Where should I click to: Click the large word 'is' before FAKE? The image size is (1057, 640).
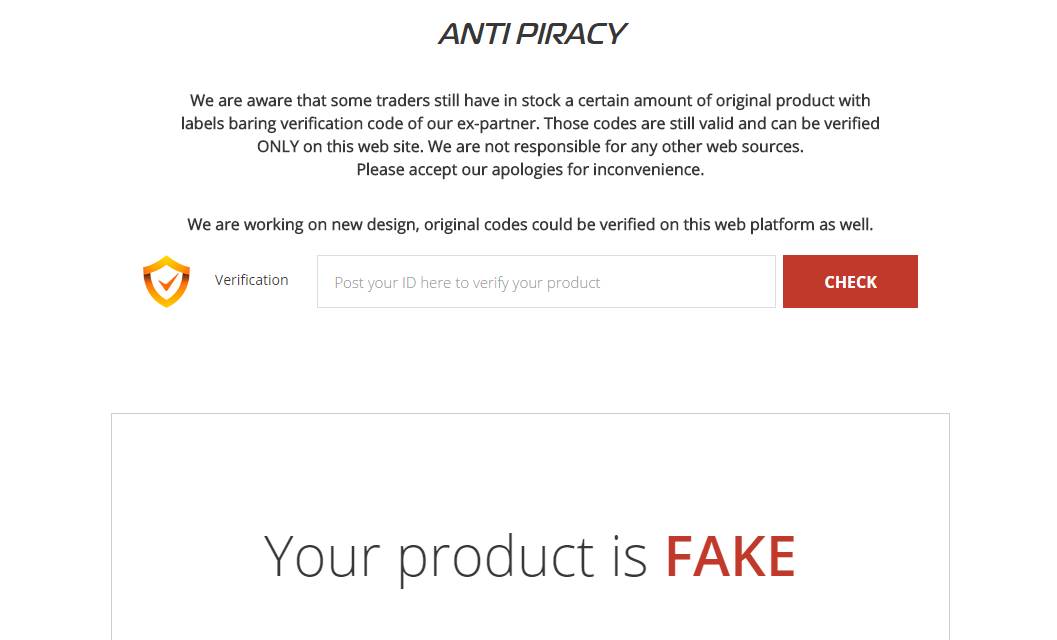[630, 556]
